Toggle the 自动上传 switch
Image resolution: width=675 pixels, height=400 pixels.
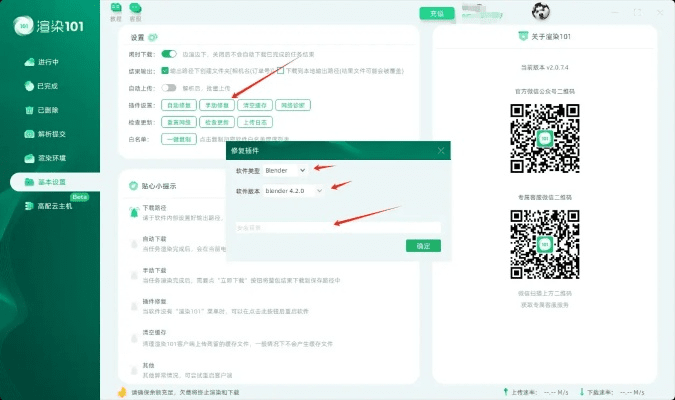pyautogui.click(x=169, y=88)
